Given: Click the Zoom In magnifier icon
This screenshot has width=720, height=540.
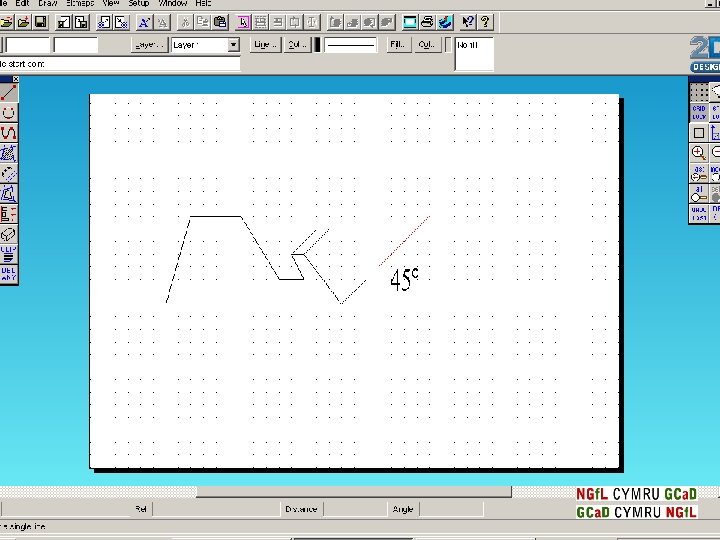Looking at the screenshot, I should coord(699,153).
